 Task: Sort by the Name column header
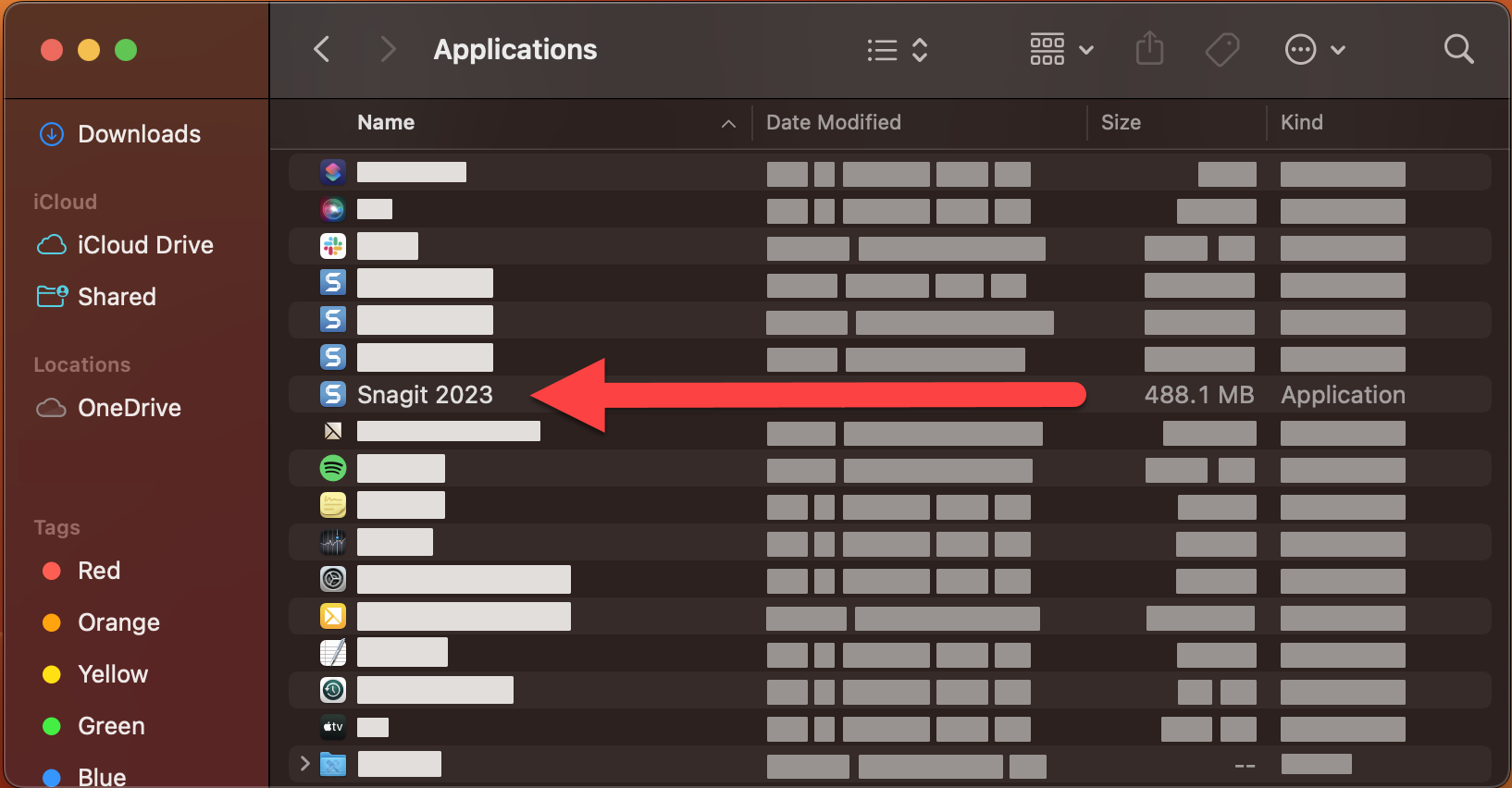(386, 122)
